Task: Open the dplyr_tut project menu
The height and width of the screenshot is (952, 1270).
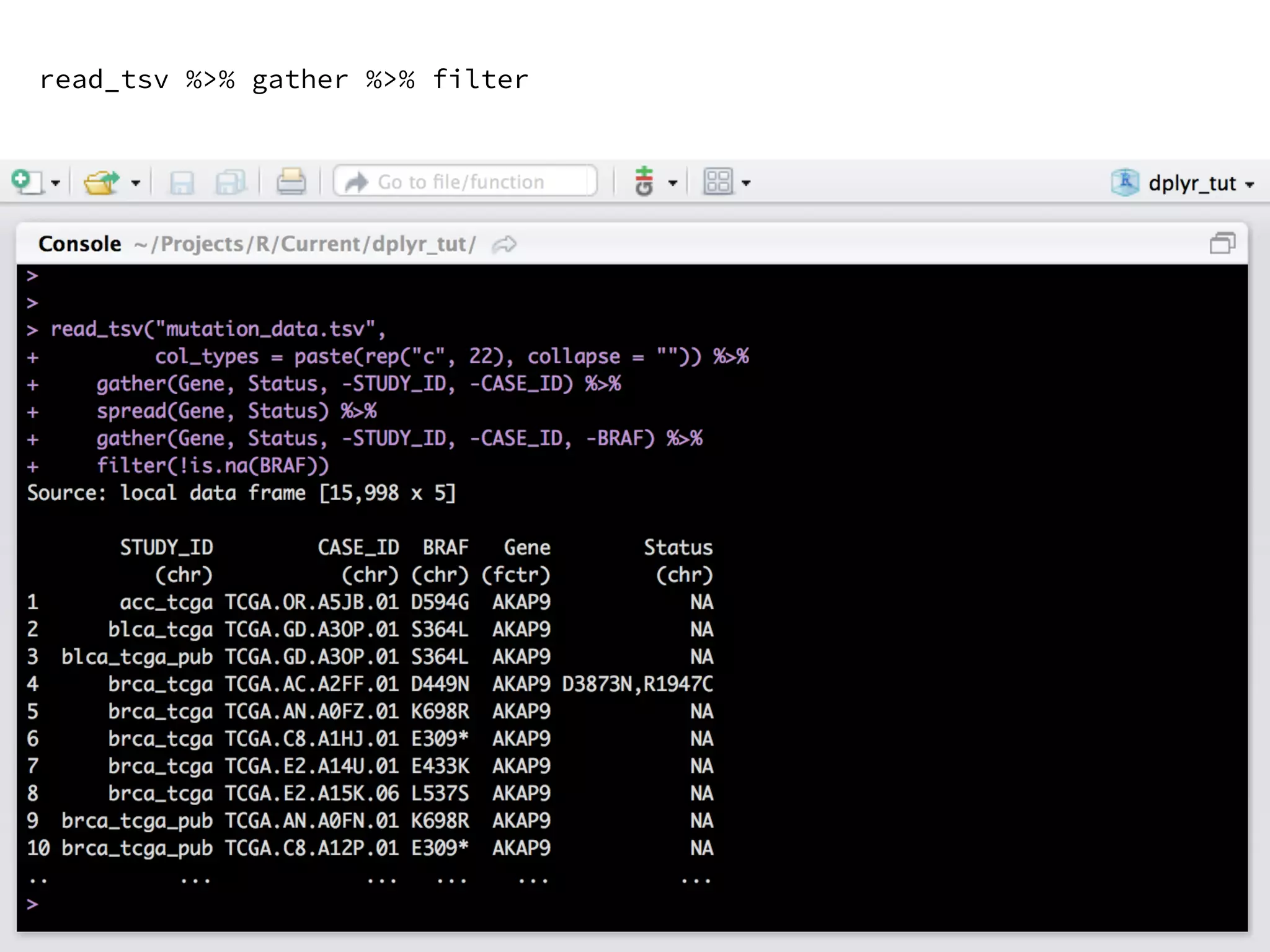Action: (1183, 183)
